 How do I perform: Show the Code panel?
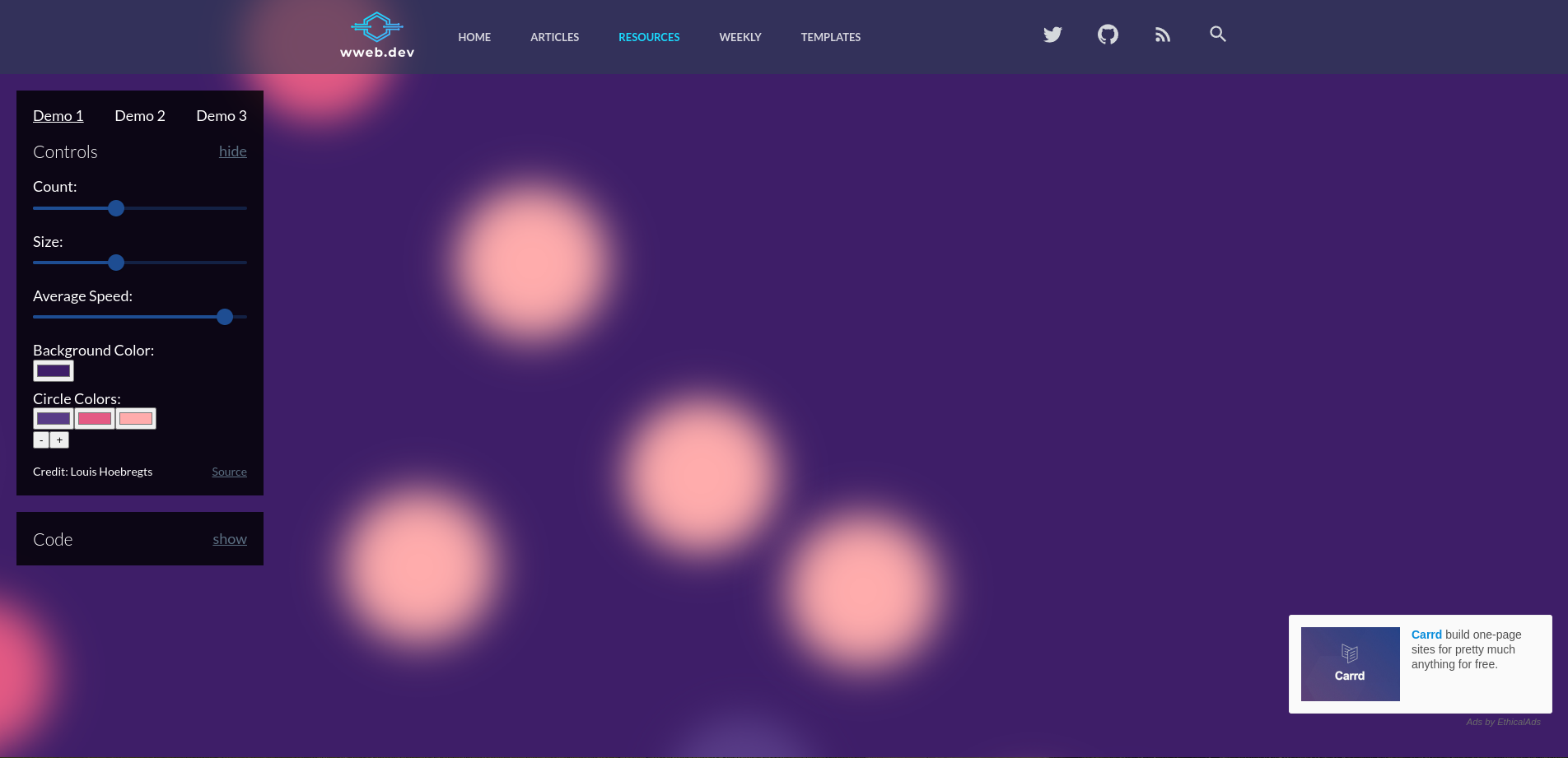230,539
